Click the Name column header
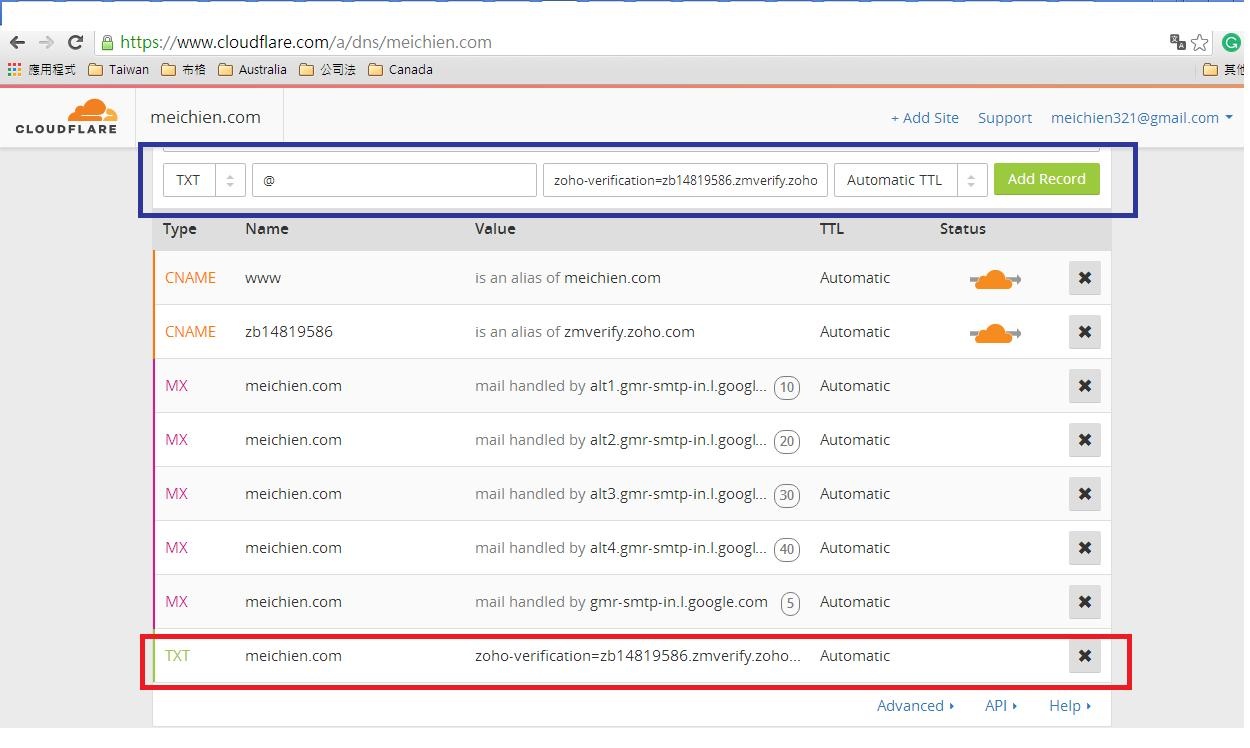1250x748 pixels. (267, 229)
